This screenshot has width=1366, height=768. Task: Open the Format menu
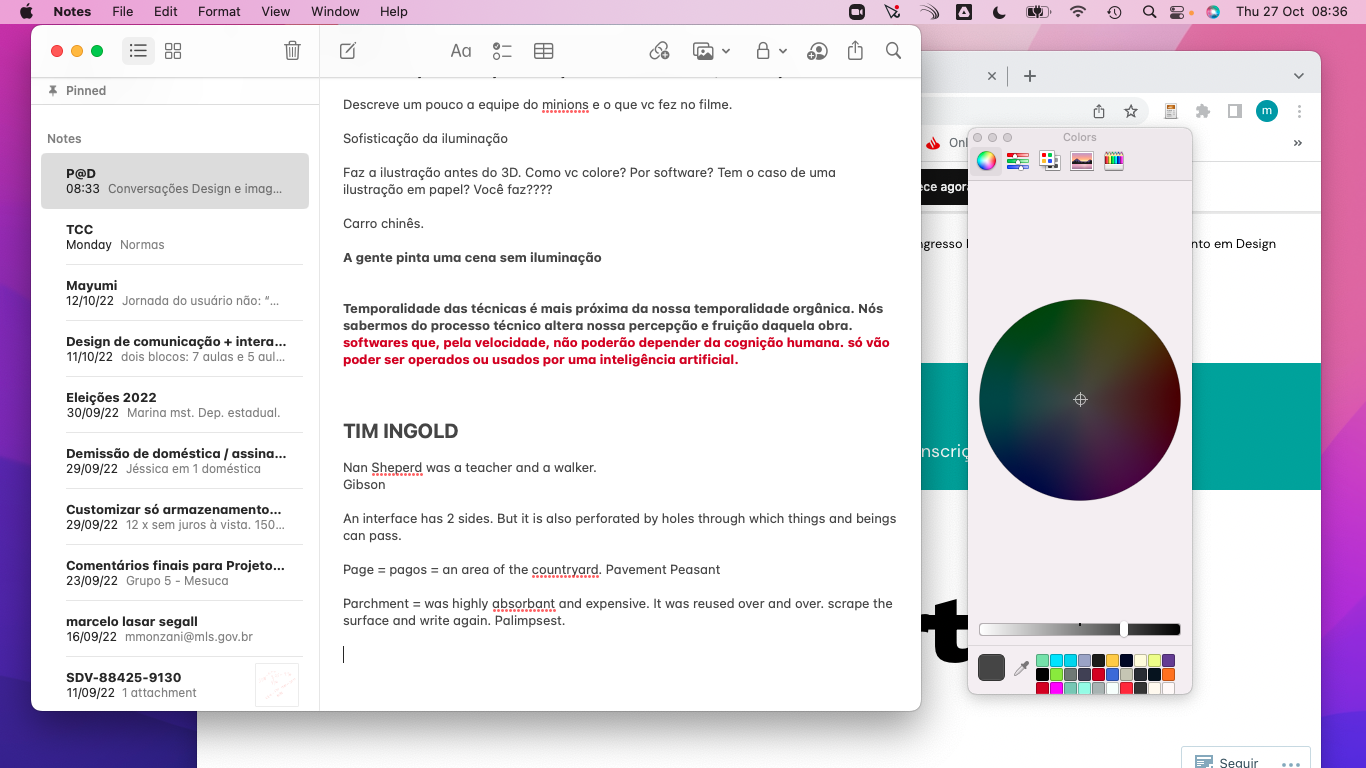click(x=219, y=11)
